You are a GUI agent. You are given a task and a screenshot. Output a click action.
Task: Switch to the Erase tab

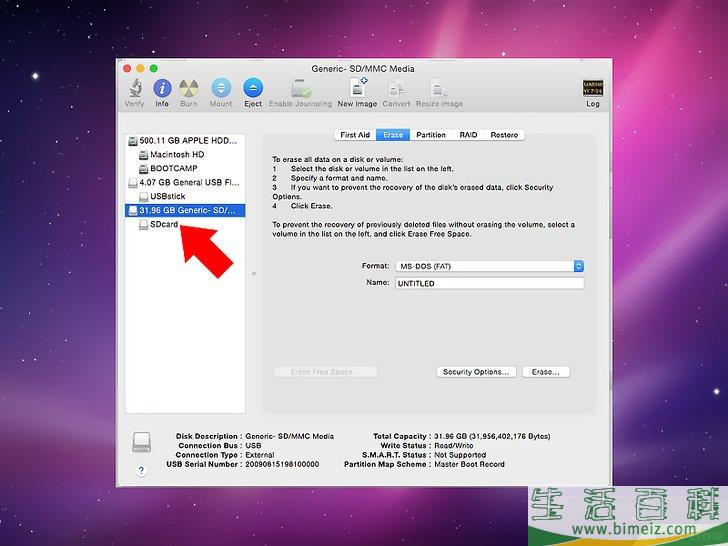pyautogui.click(x=393, y=135)
